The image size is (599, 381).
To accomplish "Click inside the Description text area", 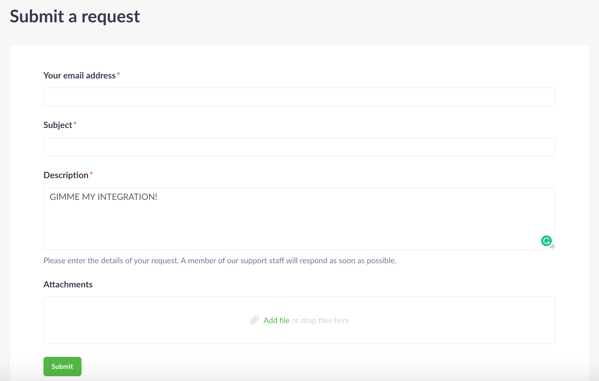I will click(299, 219).
